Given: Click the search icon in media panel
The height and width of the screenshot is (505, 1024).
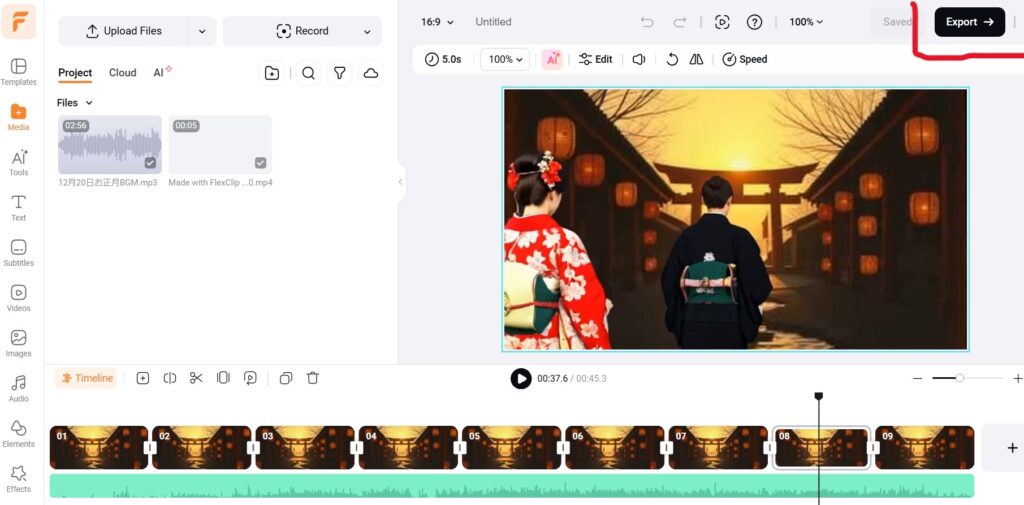Looking at the screenshot, I should (x=308, y=73).
